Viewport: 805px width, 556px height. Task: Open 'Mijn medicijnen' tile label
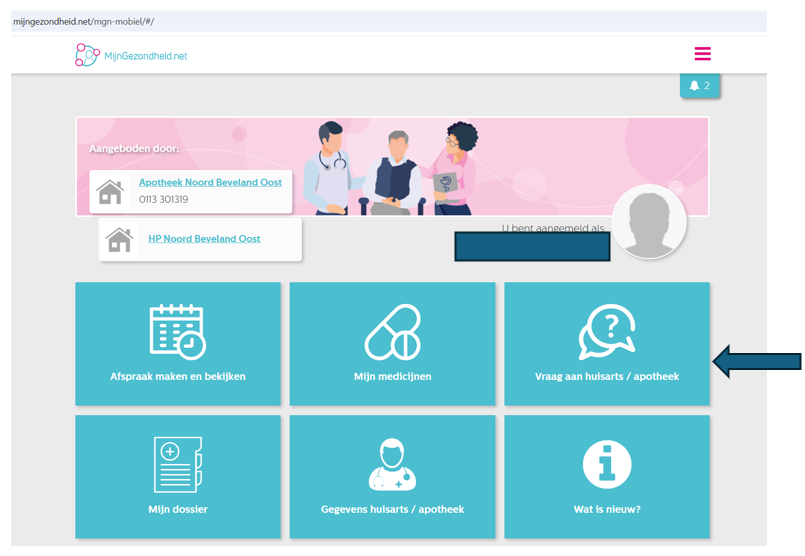point(392,377)
